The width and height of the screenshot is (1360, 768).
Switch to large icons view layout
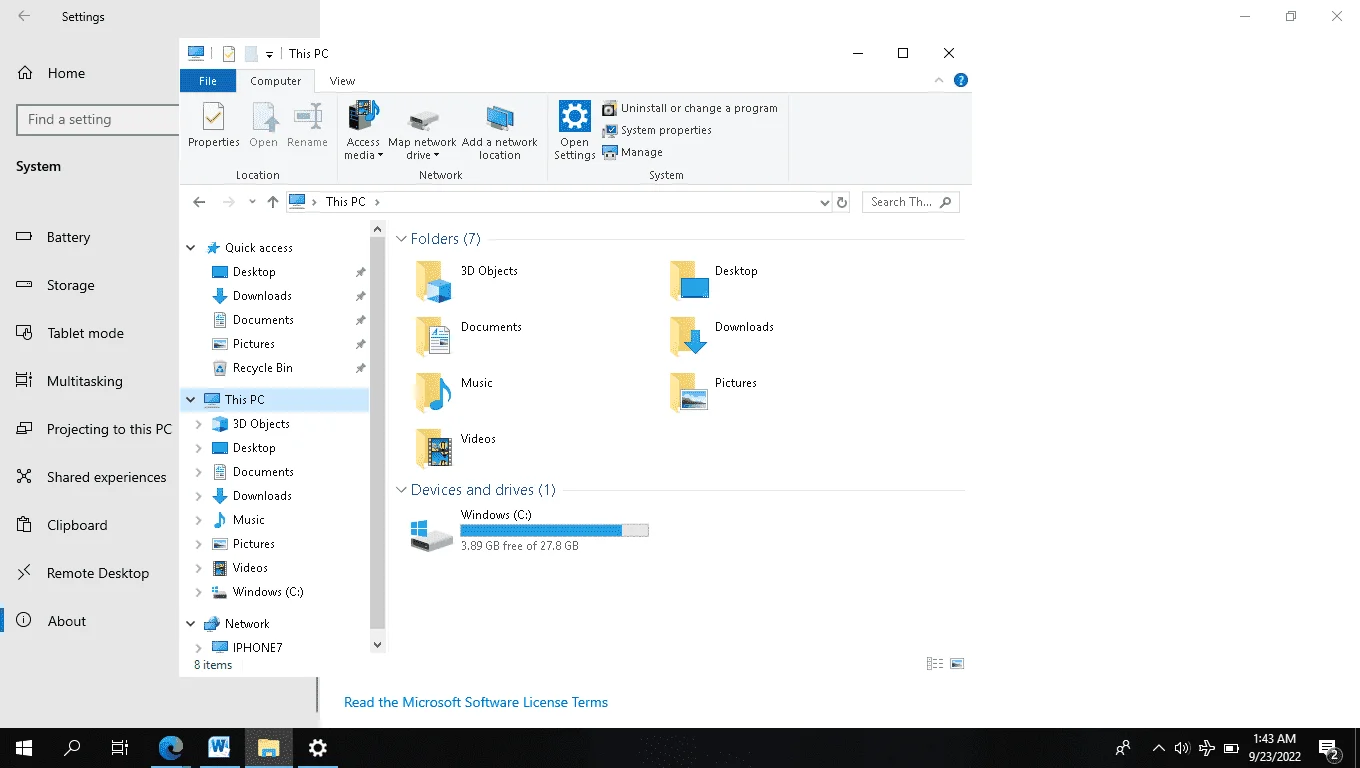pyautogui.click(x=957, y=664)
